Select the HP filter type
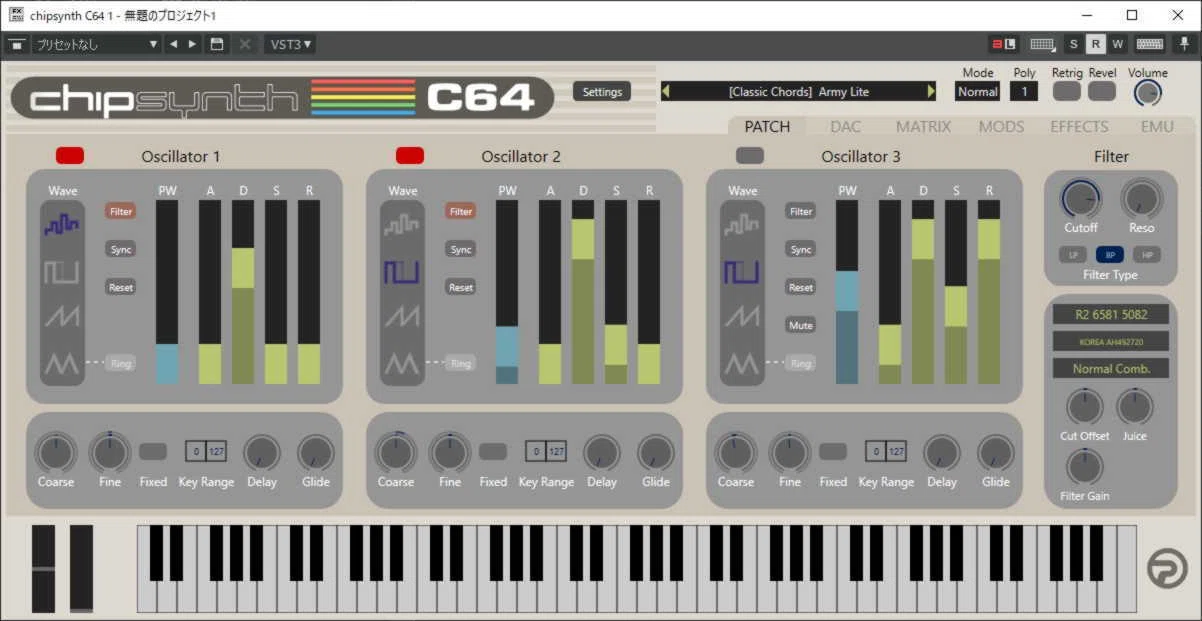The width and height of the screenshot is (1202, 621). click(x=1147, y=255)
